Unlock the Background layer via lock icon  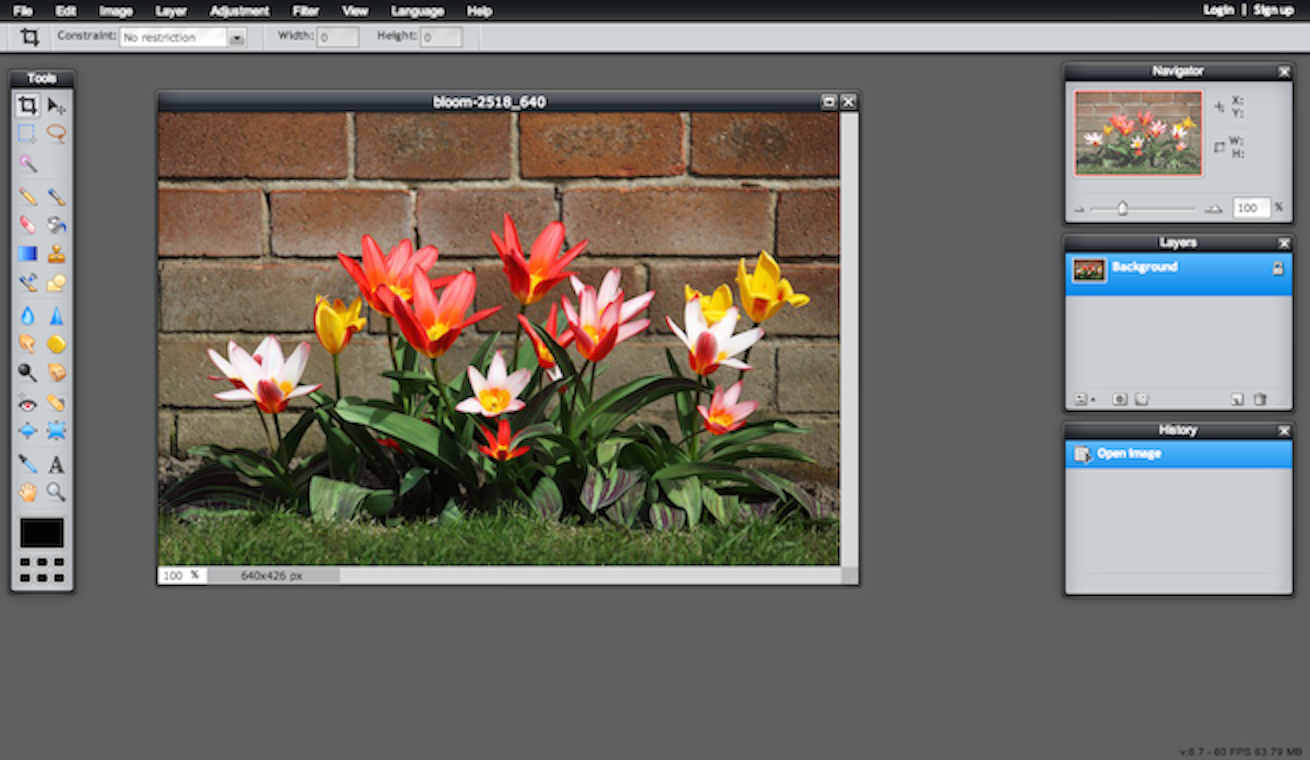point(1277,269)
